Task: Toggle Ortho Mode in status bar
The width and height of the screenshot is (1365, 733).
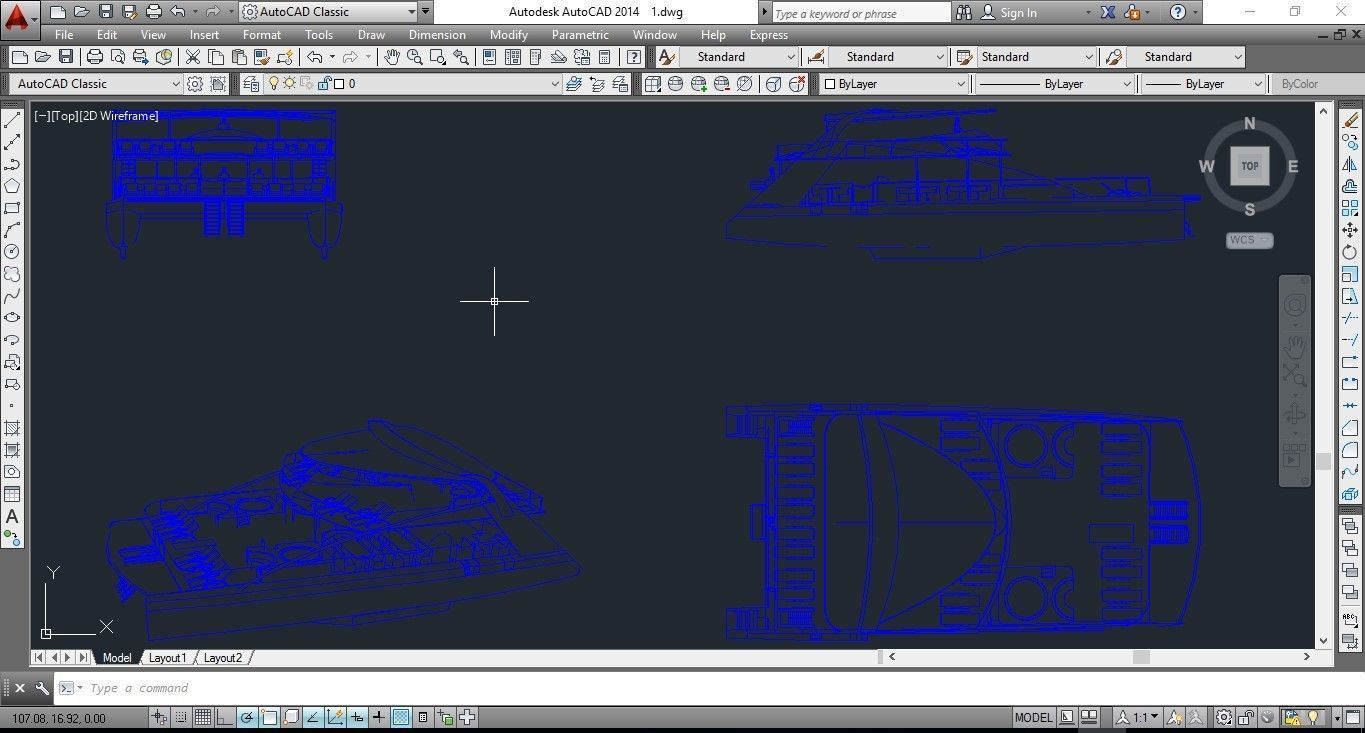Action: point(224,717)
